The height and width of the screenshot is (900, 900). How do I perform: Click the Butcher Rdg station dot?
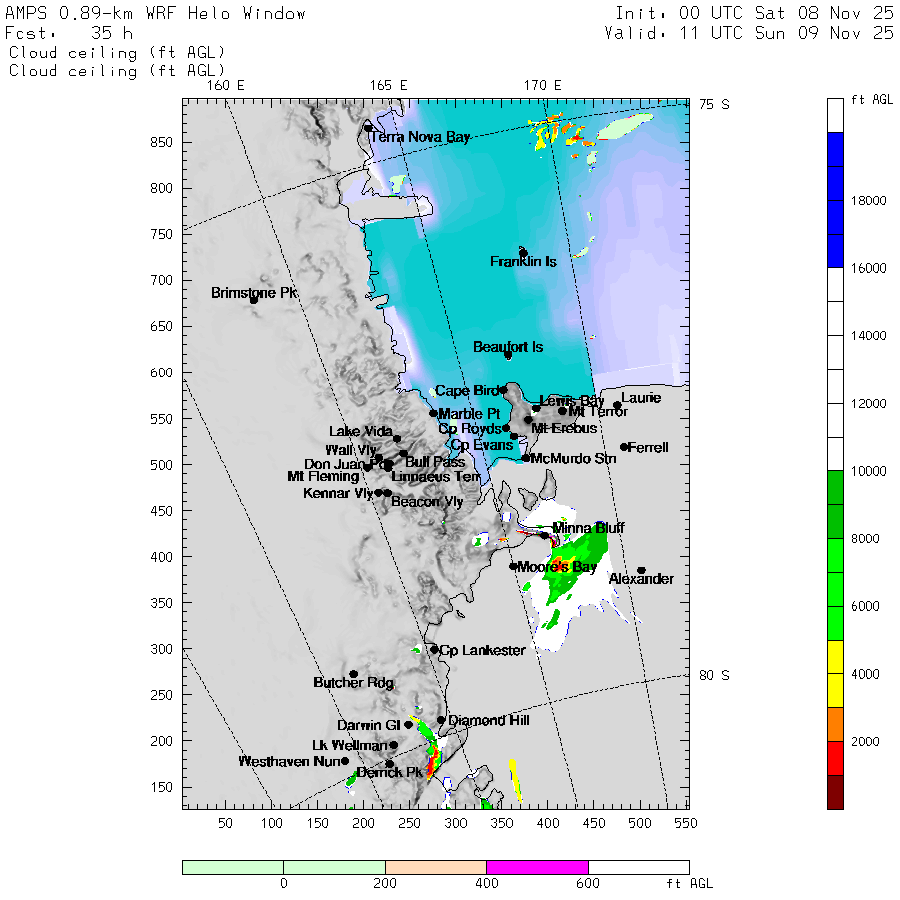click(x=353, y=674)
